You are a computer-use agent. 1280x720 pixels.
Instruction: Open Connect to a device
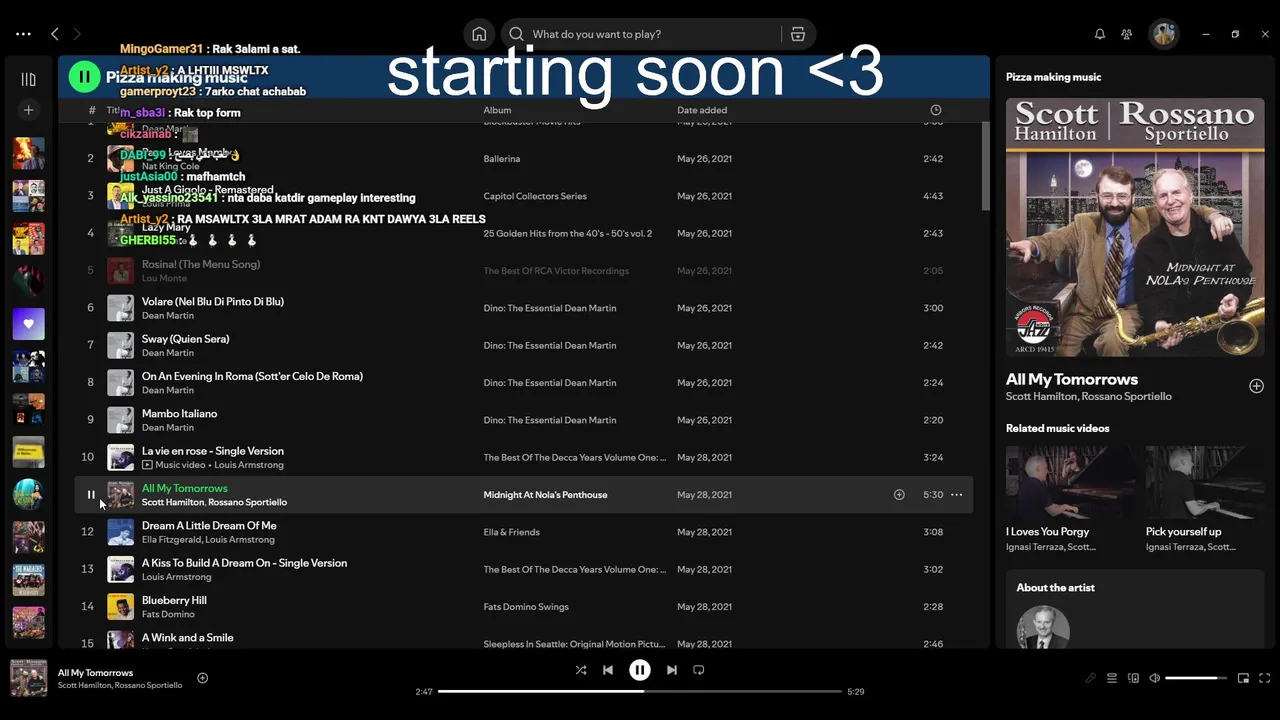coord(1133,678)
